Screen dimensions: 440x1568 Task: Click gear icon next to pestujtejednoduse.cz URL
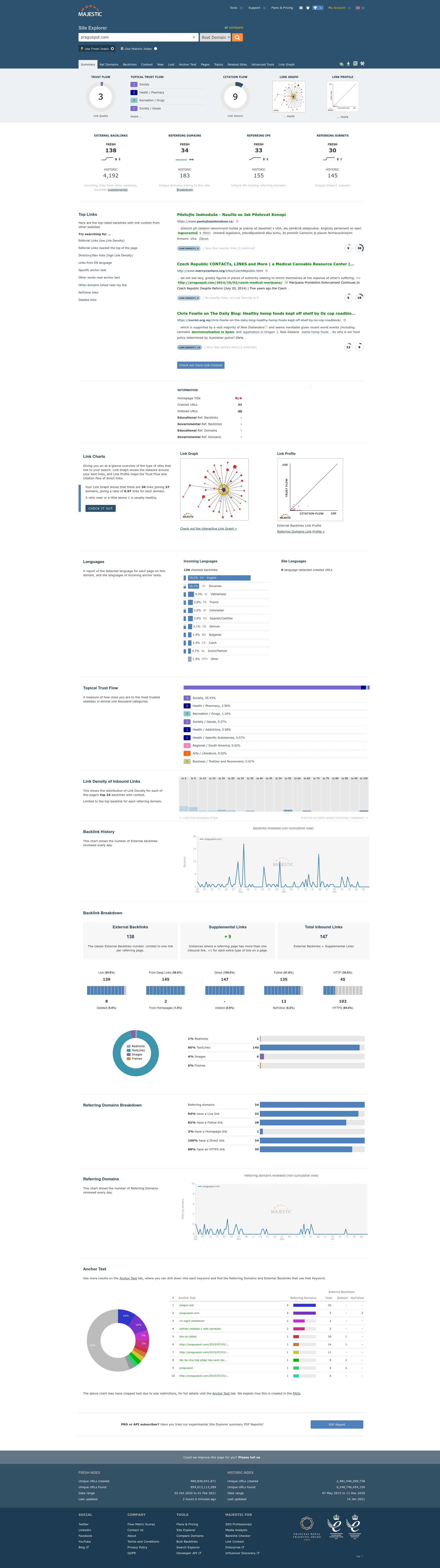point(237,222)
